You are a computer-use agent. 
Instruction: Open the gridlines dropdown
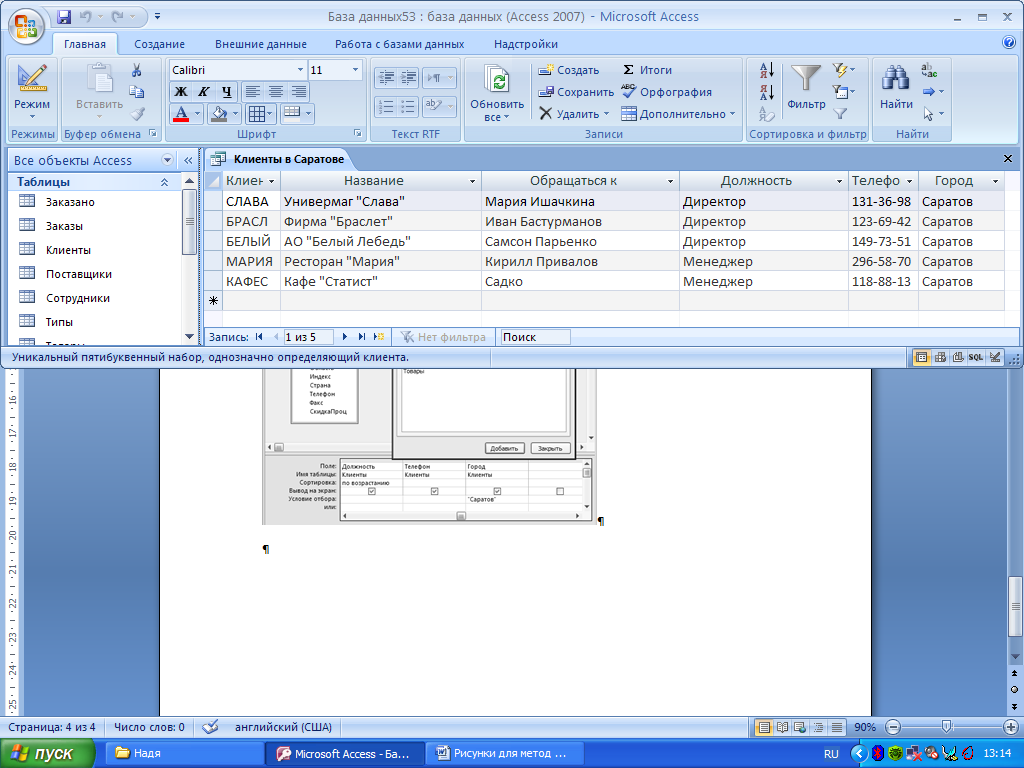pyautogui.click(x=270, y=114)
